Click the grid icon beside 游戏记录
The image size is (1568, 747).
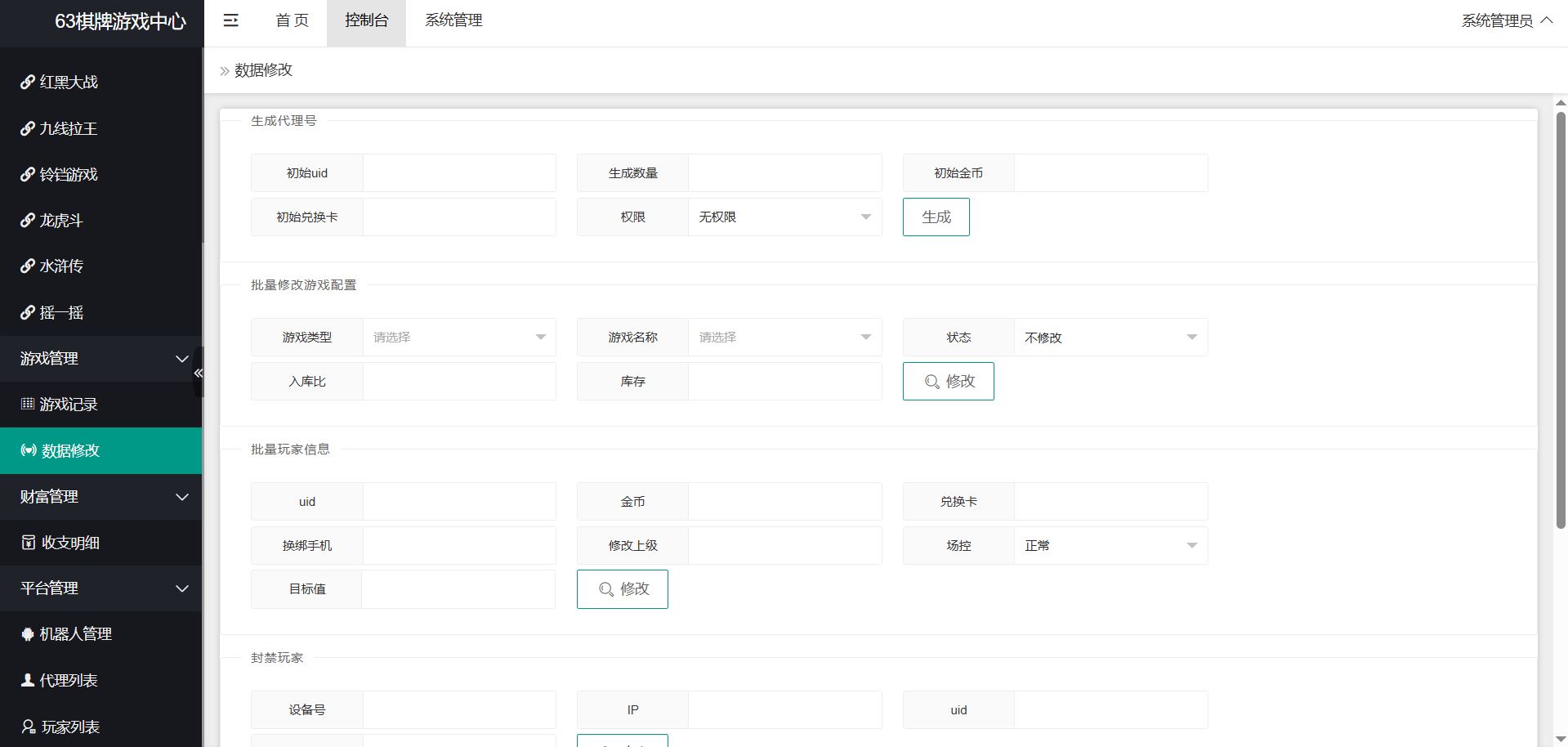(28, 404)
